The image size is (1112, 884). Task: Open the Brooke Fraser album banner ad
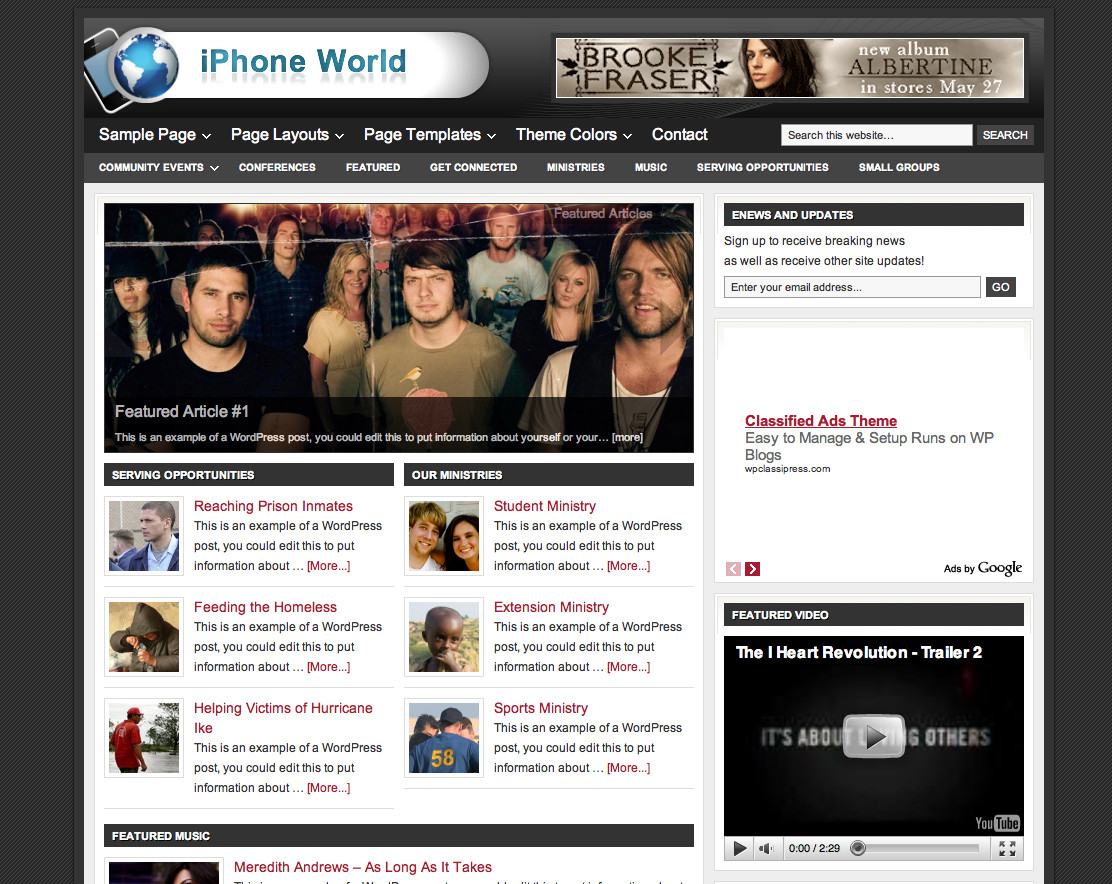790,68
